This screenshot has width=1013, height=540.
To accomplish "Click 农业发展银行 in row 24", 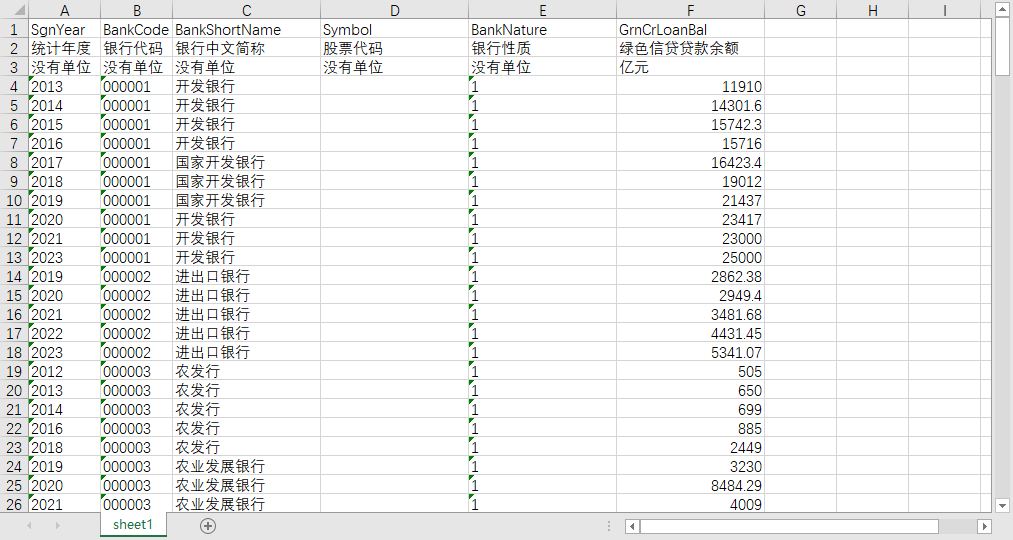I will [247, 466].
